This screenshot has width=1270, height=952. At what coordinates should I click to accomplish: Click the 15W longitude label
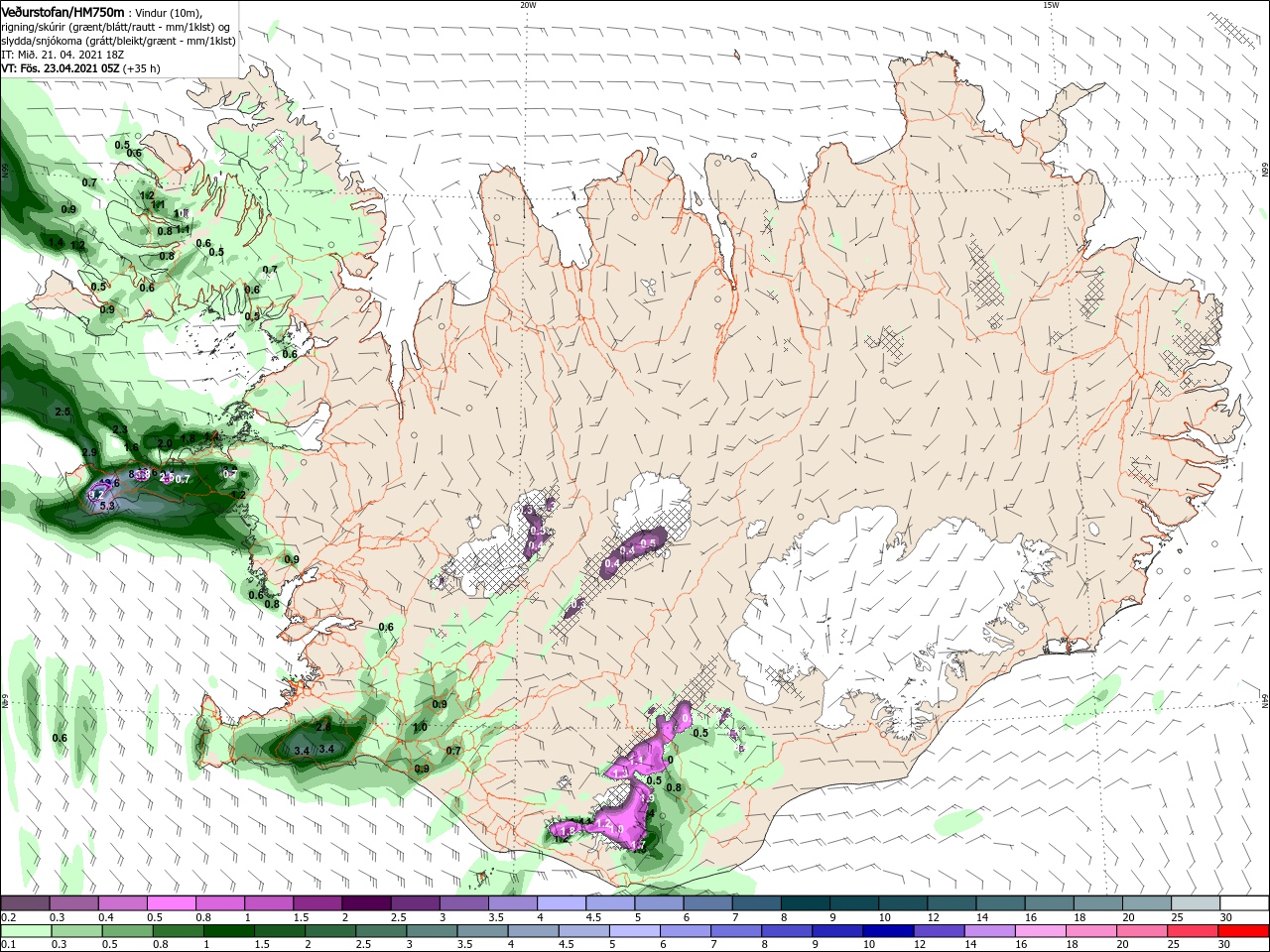[1051, 5]
